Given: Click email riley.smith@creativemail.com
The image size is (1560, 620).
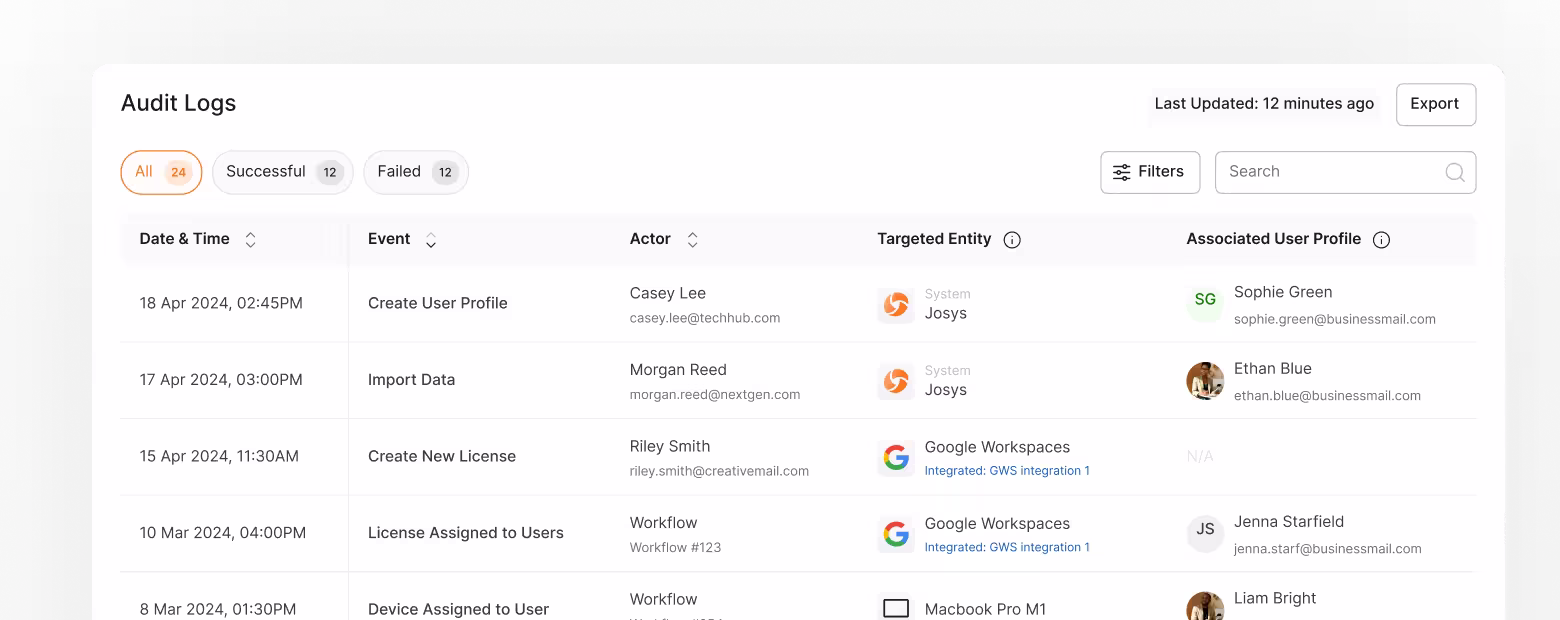Looking at the screenshot, I should [719, 471].
